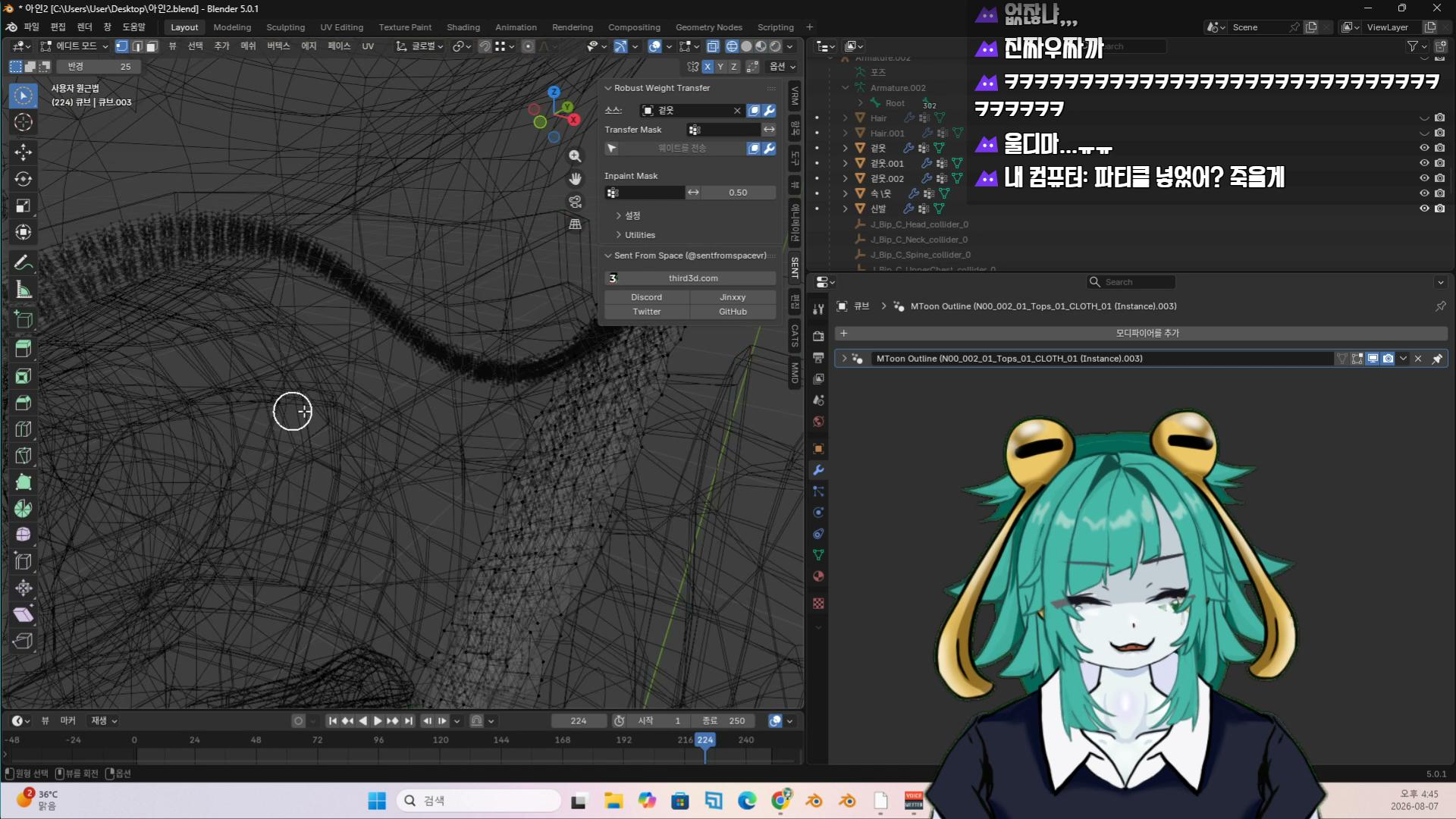Toggle MToon Outline modifier render visibility
Viewport: 1456px width, 819px height.
coord(1388,359)
